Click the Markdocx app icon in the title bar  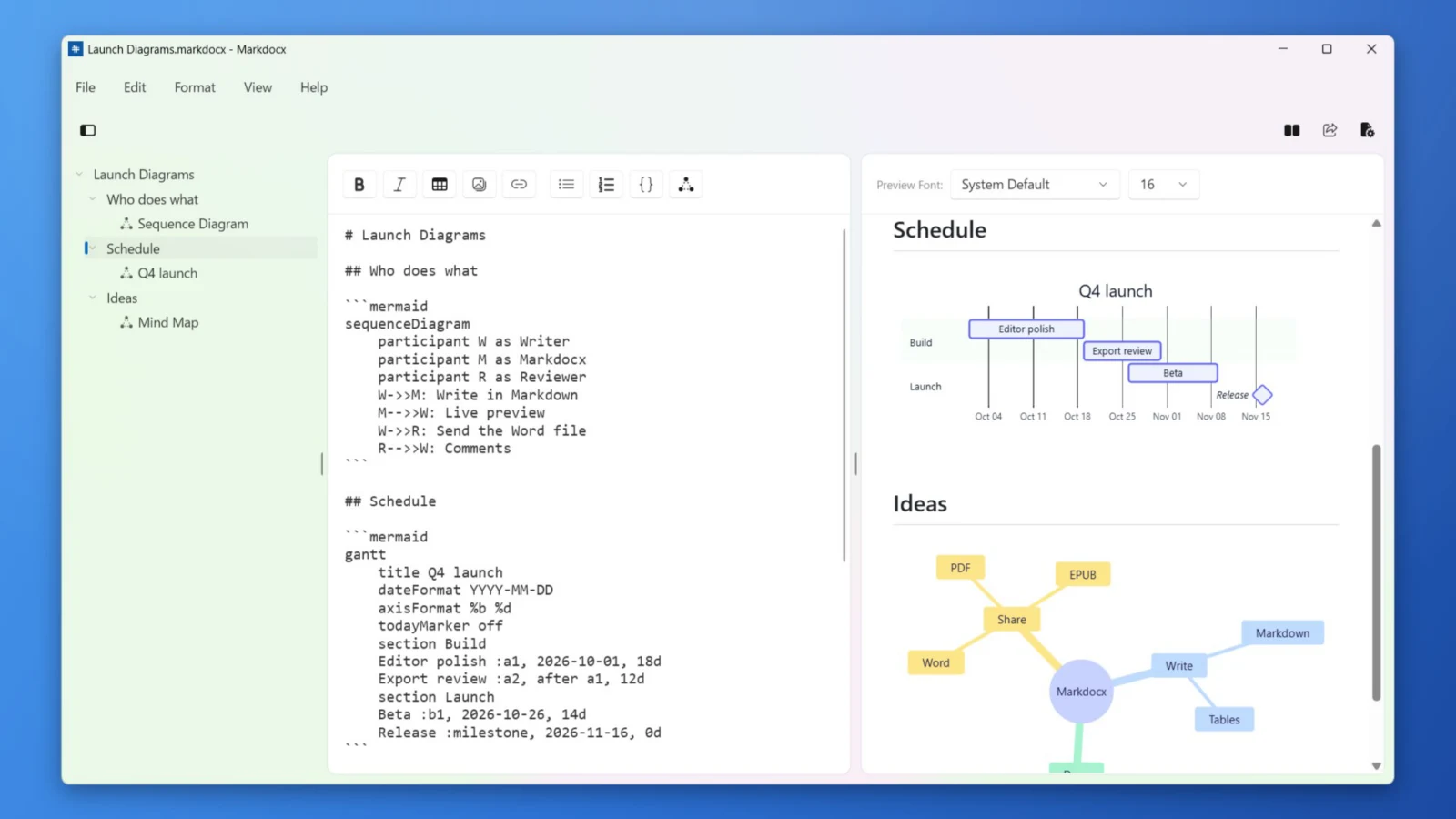coord(76,49)
